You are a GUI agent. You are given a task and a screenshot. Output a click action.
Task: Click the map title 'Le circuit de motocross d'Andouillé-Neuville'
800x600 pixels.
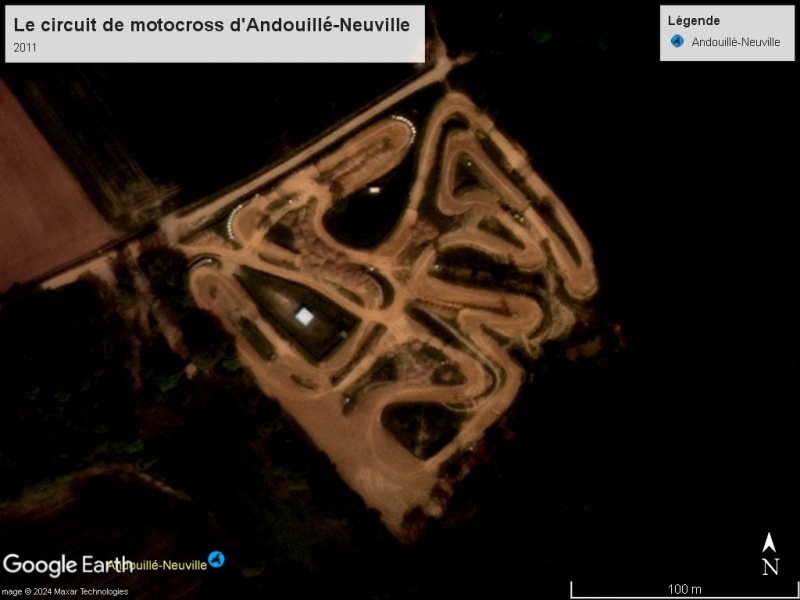click(x=212, y=24)
